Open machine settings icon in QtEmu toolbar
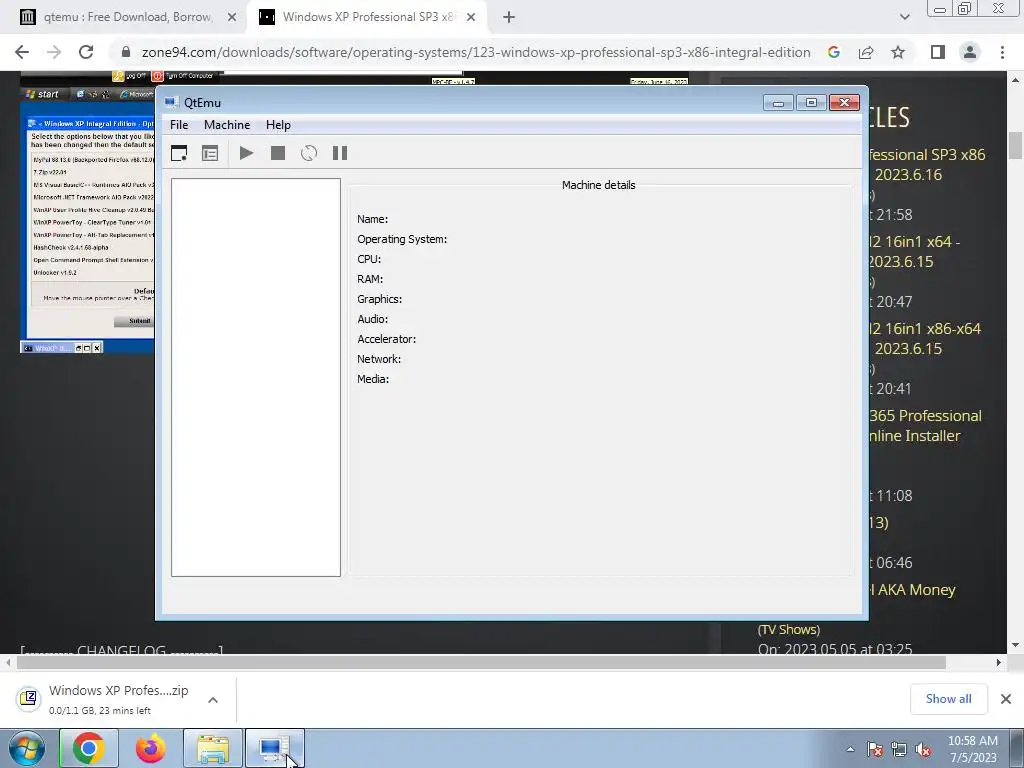 [x=210, y=153]
